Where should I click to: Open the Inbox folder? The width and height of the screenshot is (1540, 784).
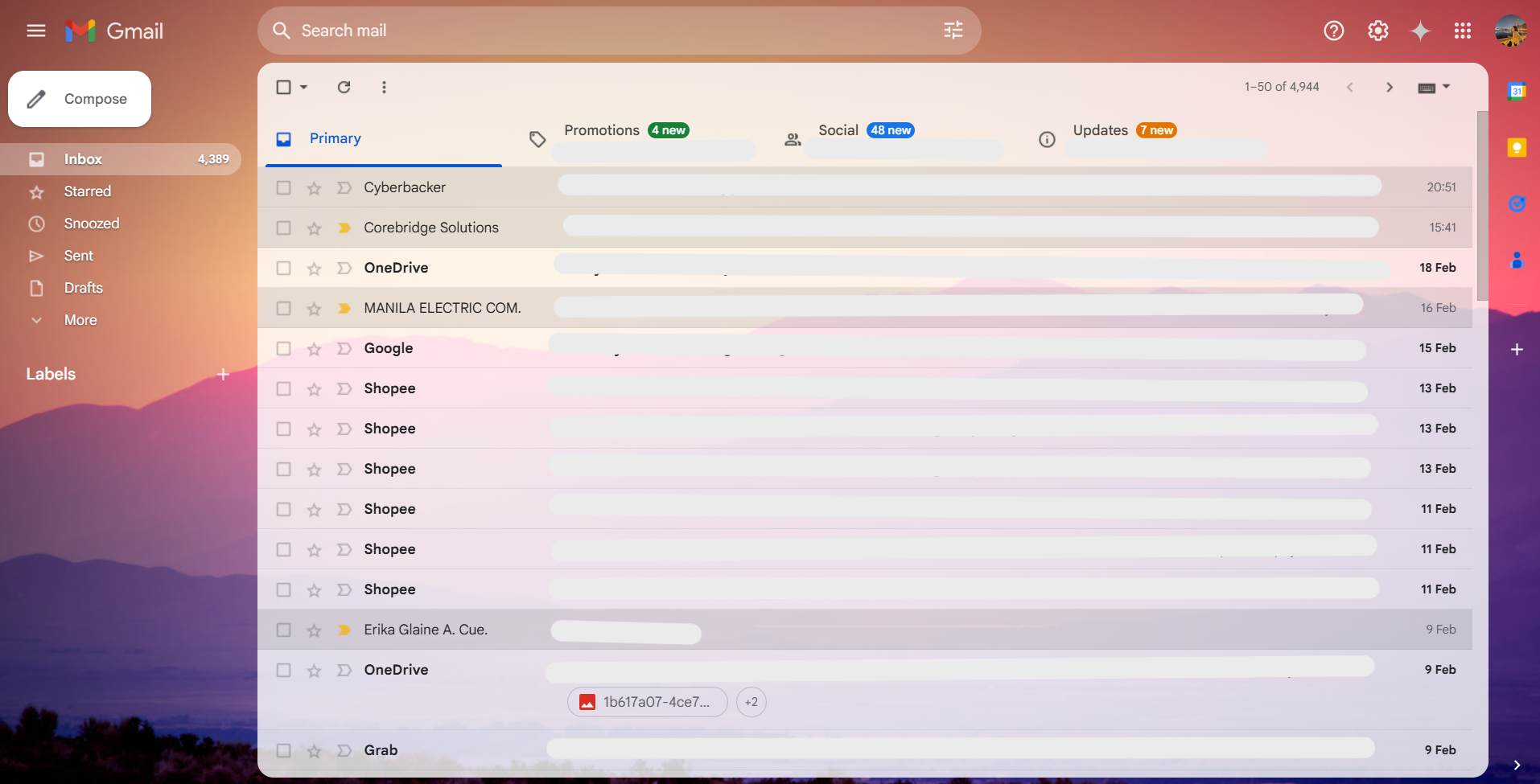point(121,159)
